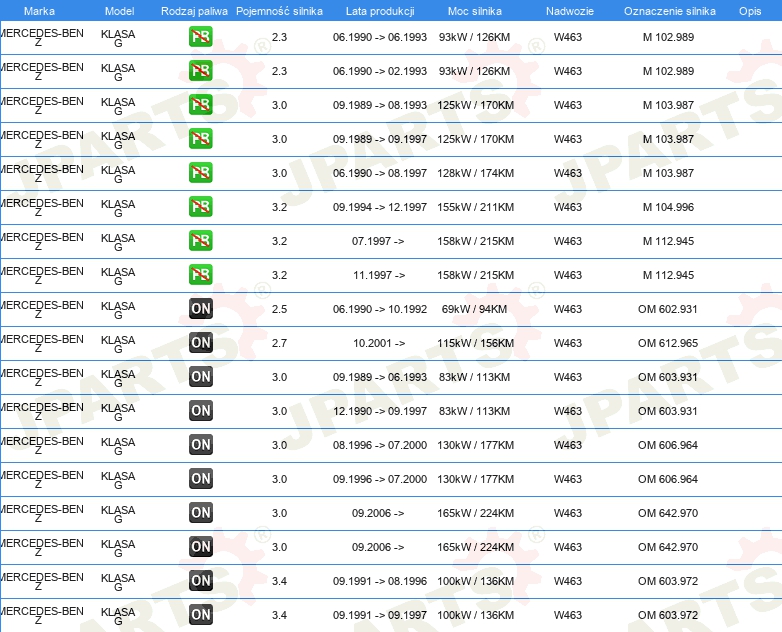Click unleaded petrol icon in M 104.996 row
Screen dimensions: 782x632
click(x=200, y=207)
